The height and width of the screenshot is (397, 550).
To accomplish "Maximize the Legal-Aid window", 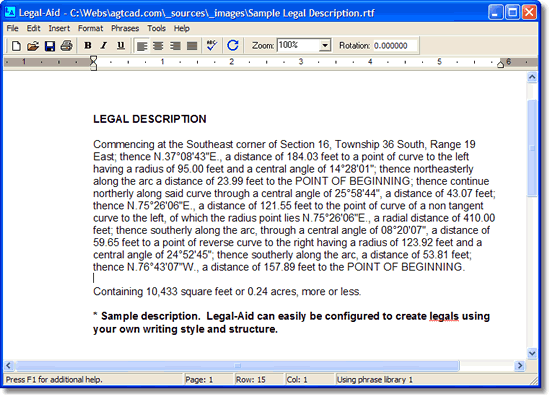I will point(512,12).
